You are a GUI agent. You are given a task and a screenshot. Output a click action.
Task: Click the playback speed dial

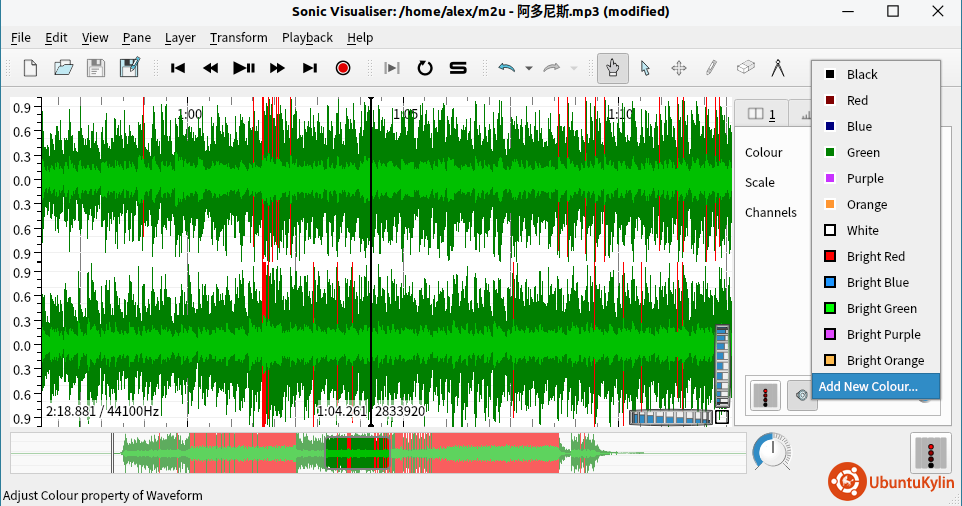[x=771, y=452]
